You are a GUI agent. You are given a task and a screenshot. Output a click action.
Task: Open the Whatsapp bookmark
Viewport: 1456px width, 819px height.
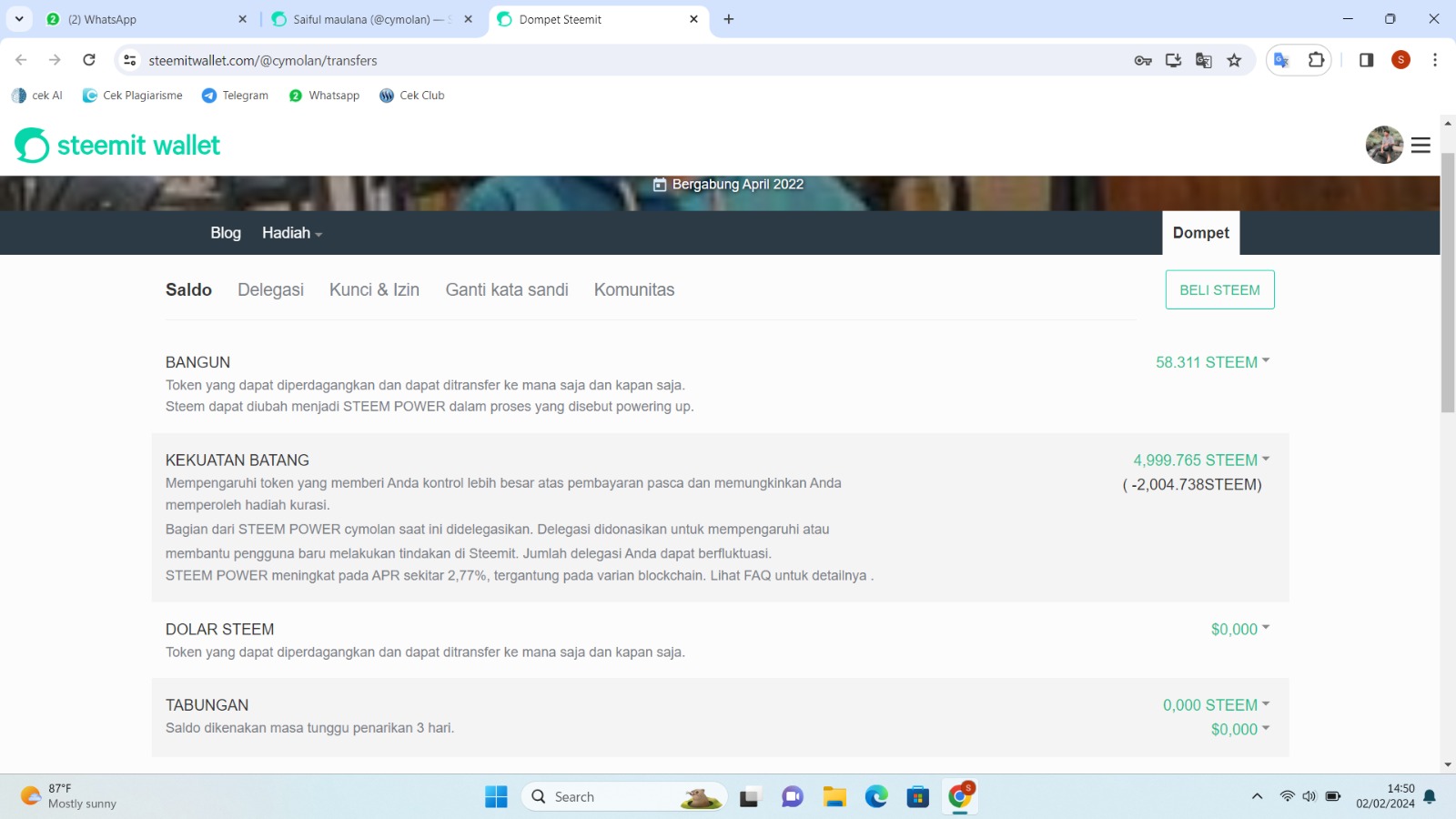pos(324,96)
